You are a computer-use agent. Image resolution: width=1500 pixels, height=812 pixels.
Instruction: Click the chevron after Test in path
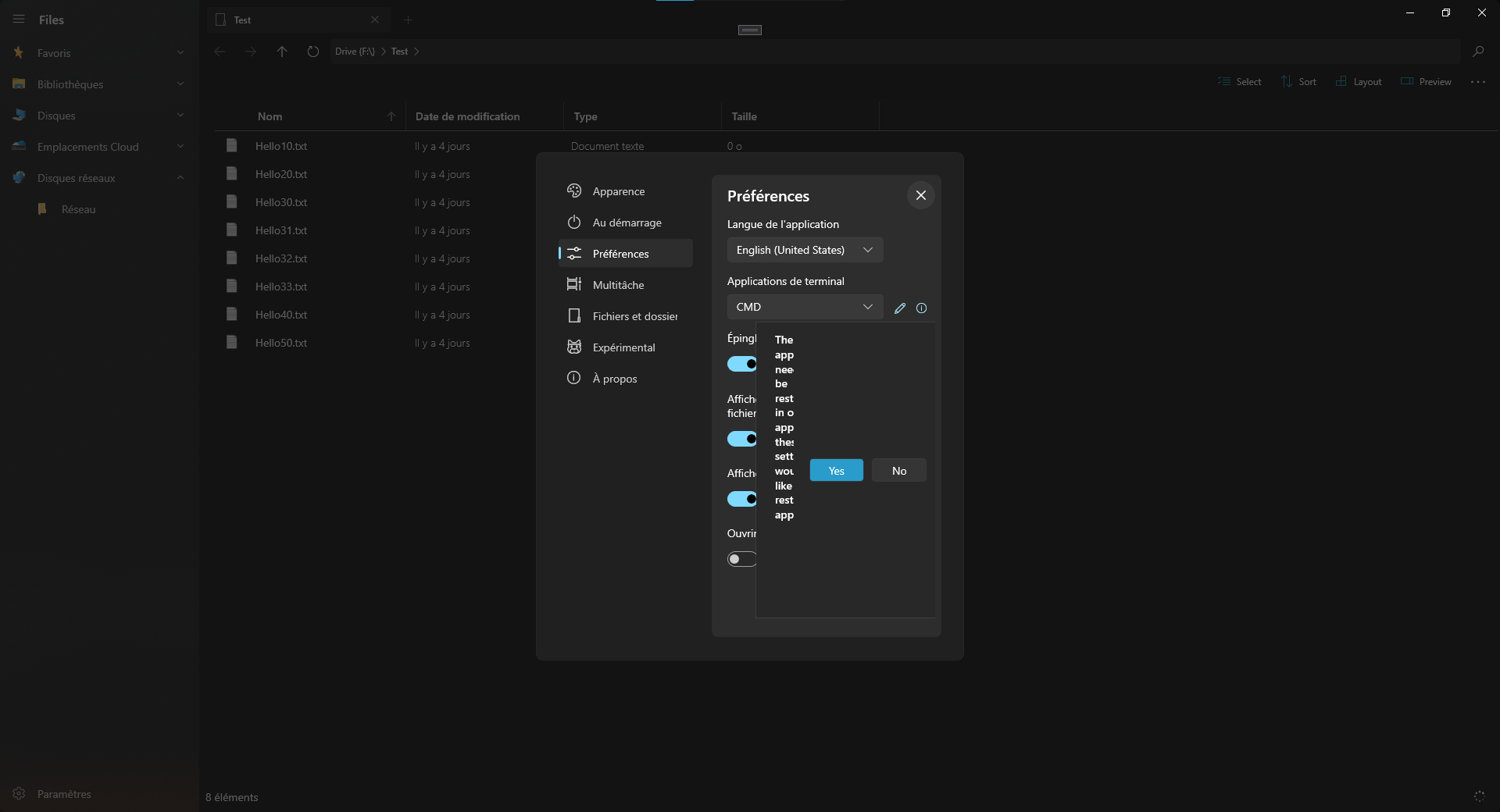pos(416,52)
